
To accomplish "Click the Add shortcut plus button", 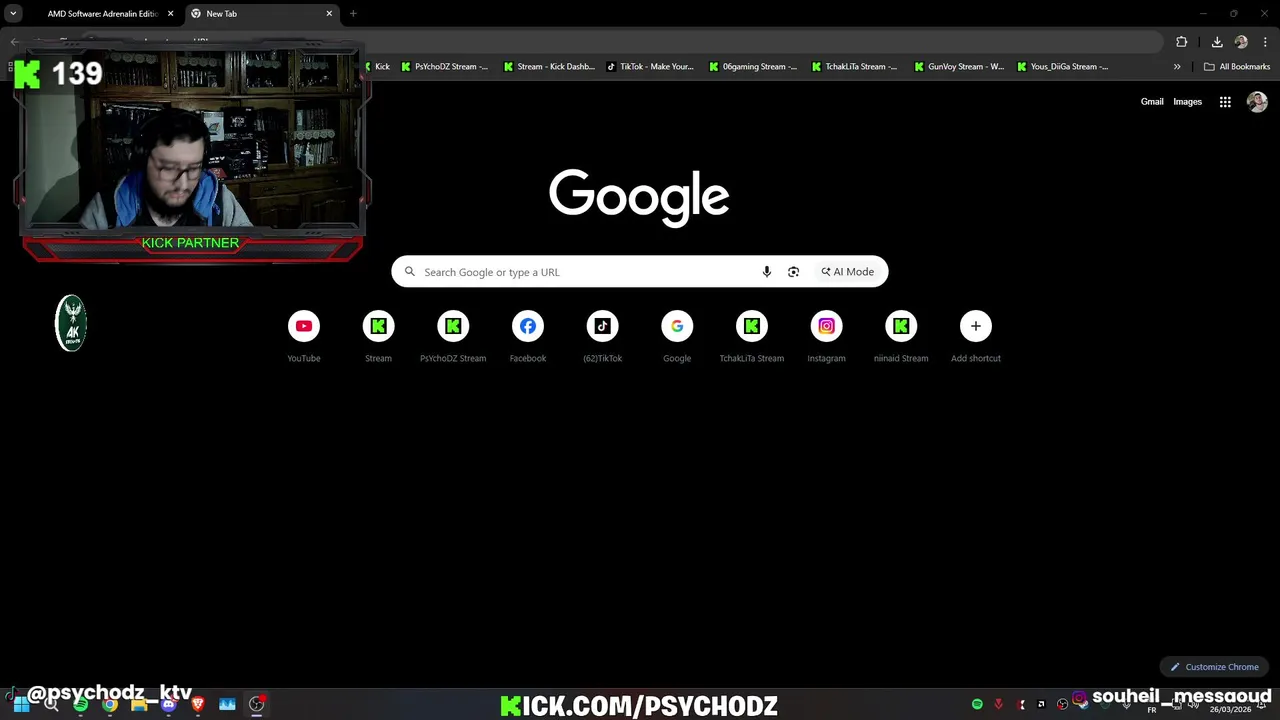I will [x=976, y=326].
